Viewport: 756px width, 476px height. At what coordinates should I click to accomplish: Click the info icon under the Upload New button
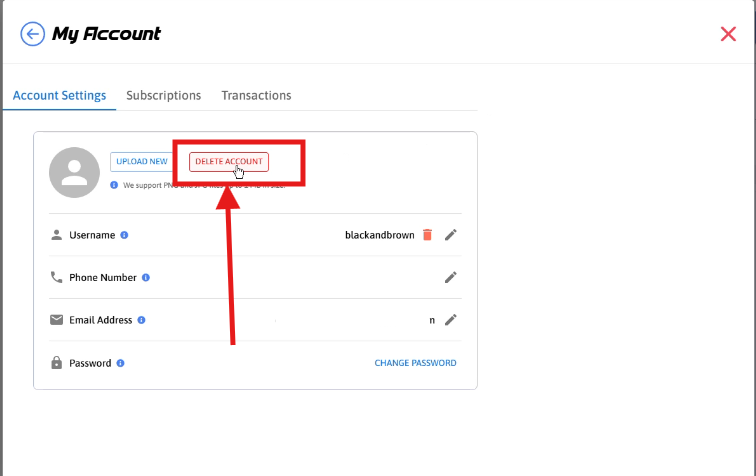pos(114,185)
